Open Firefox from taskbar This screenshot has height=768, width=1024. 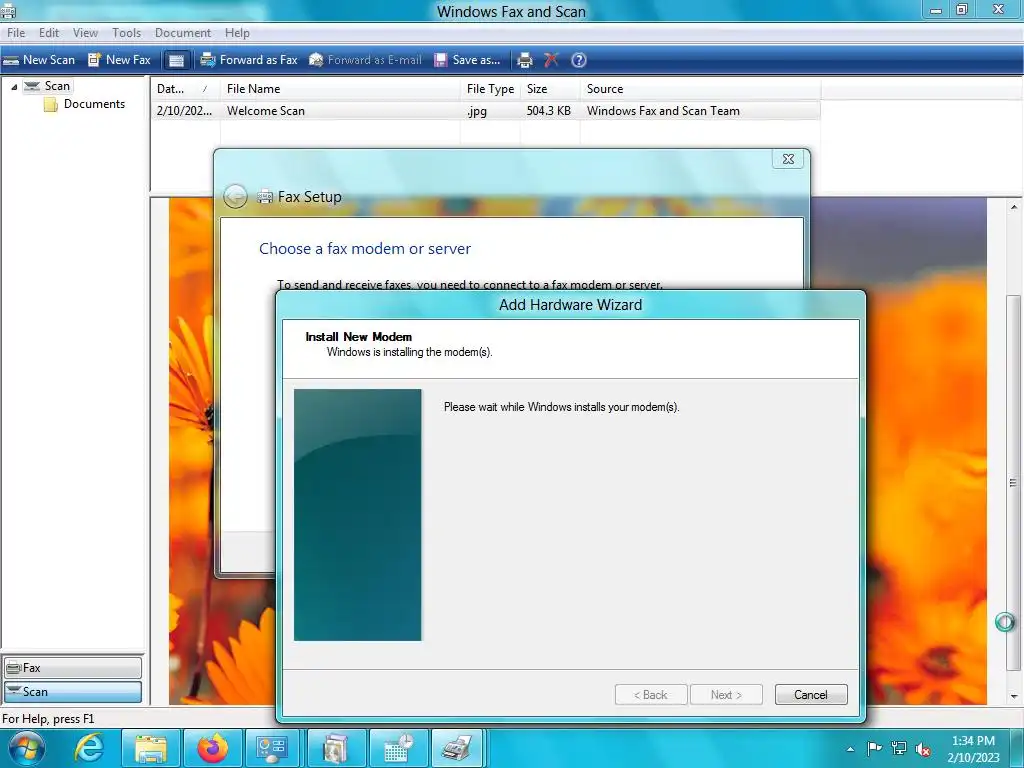coord(213,748)
